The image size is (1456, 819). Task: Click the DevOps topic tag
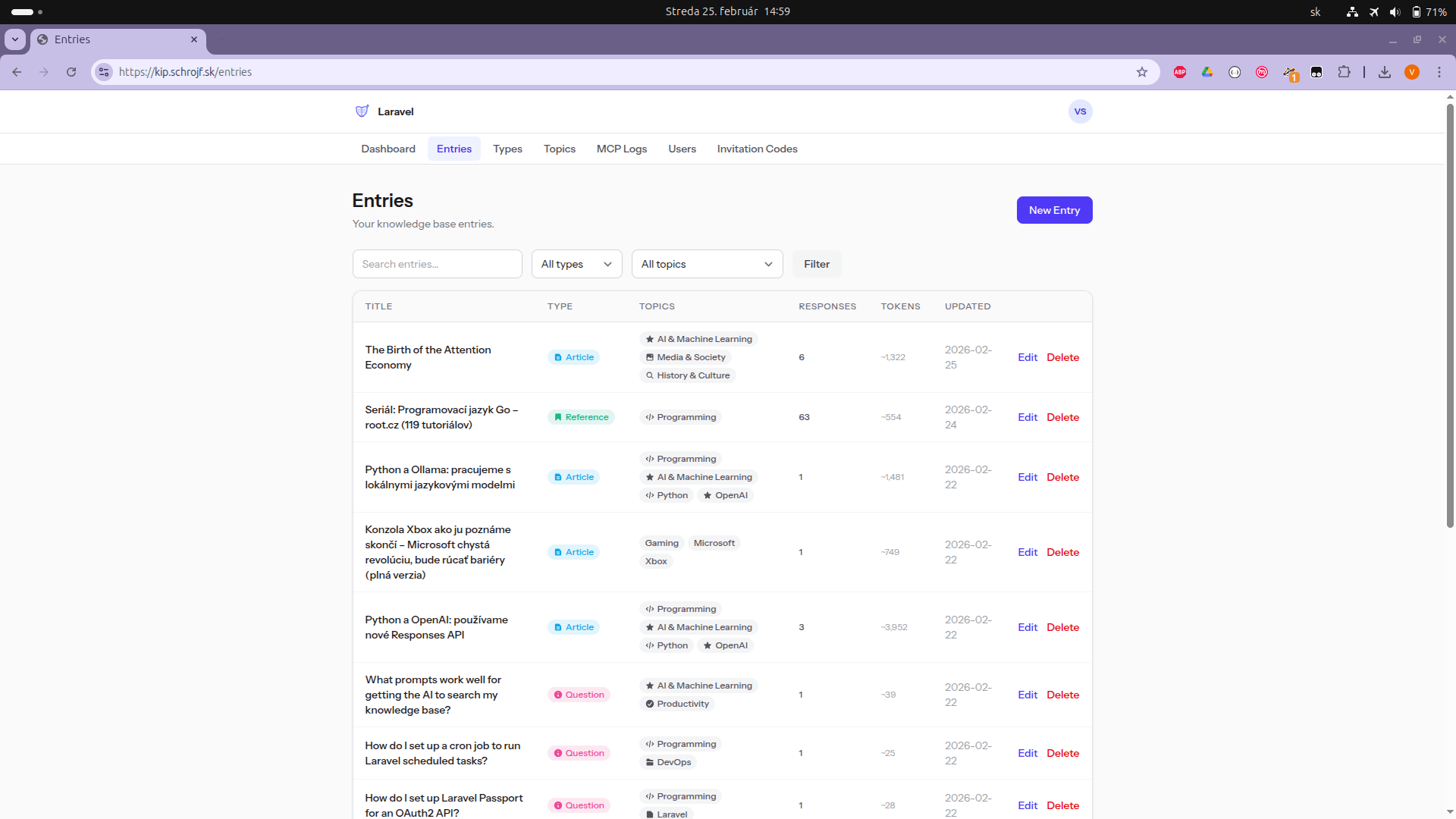pos(668,762)
